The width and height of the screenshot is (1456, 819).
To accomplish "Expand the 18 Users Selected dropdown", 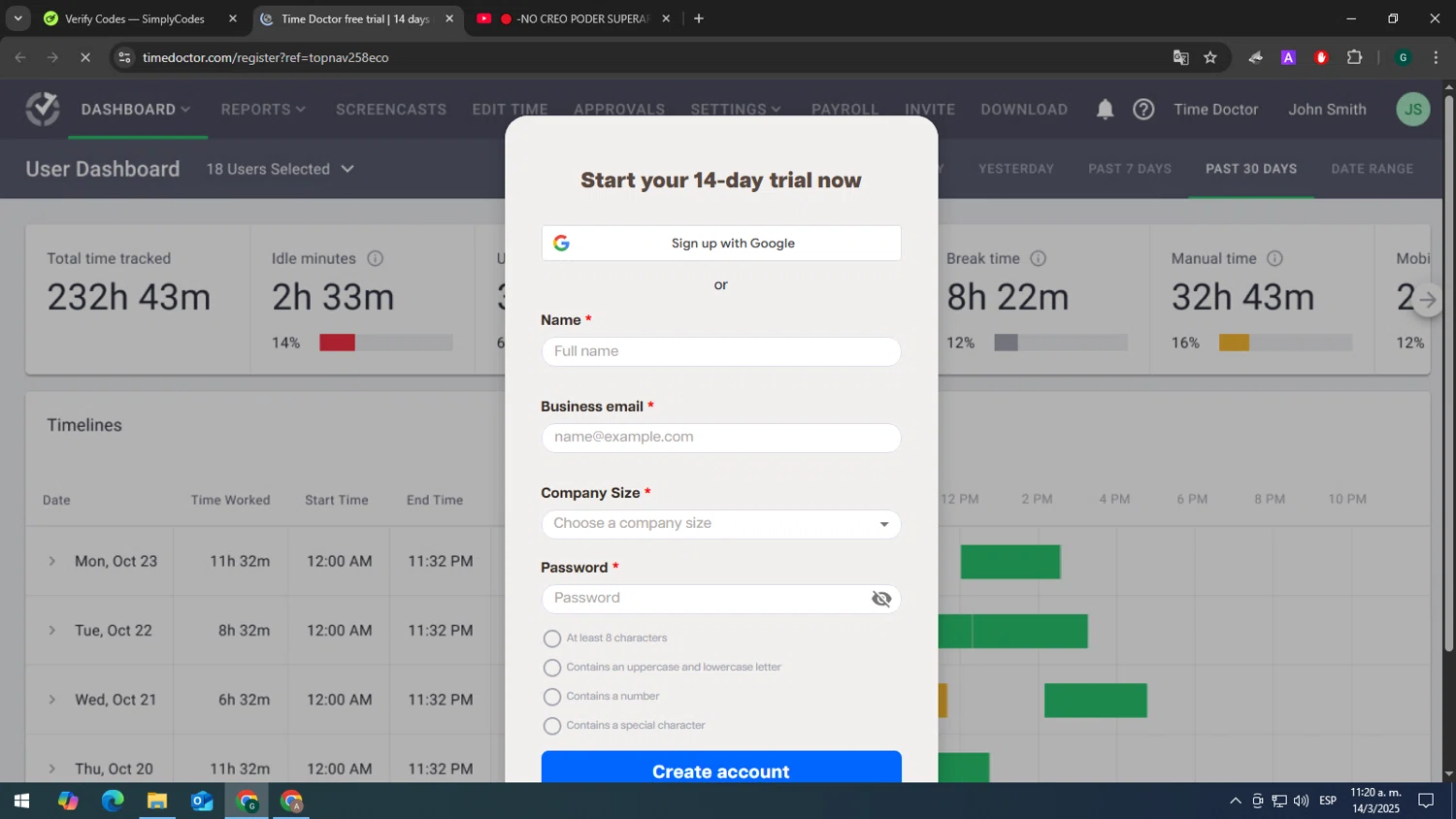I will (280, 169).
